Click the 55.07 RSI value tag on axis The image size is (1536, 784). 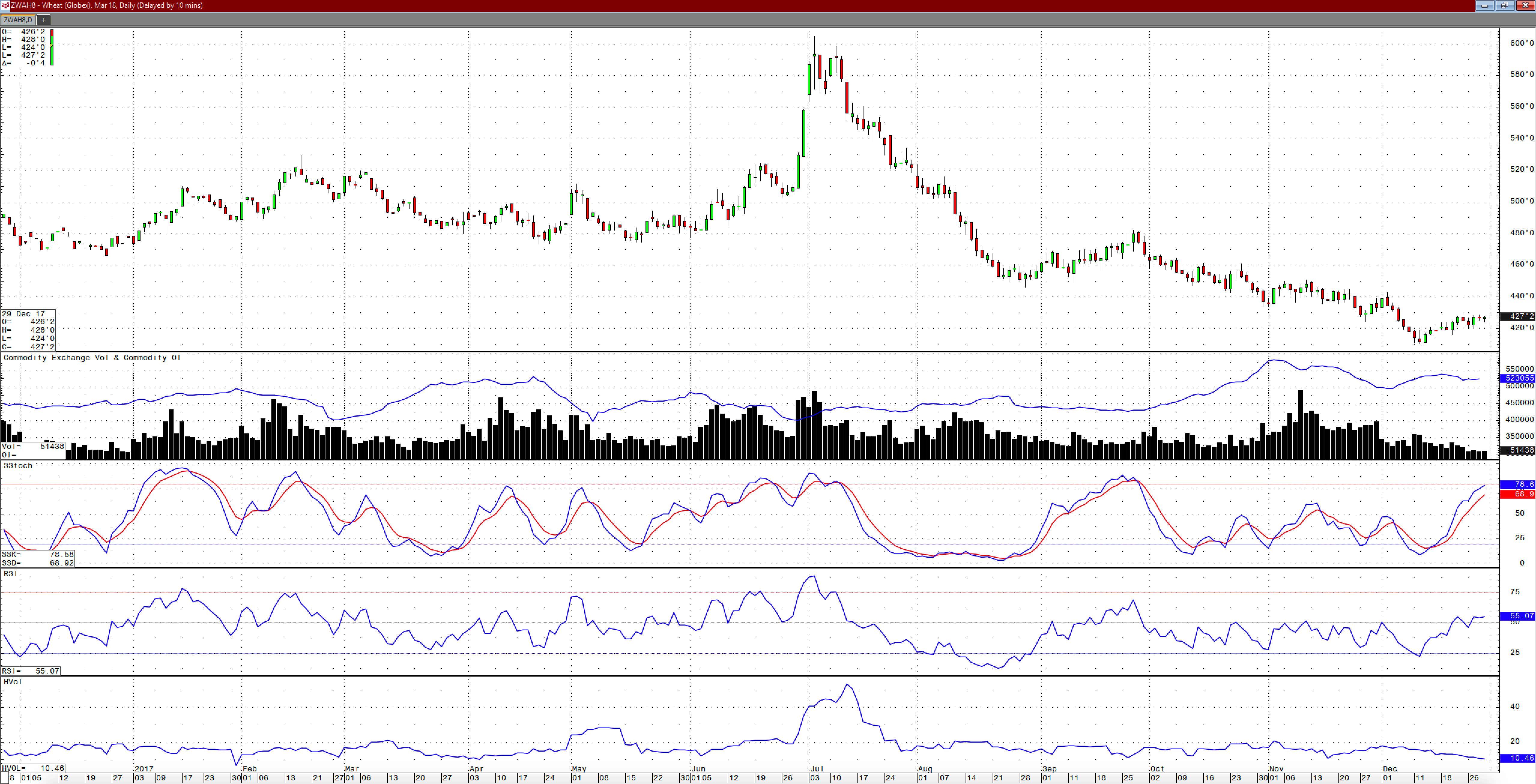point(1517,615)
